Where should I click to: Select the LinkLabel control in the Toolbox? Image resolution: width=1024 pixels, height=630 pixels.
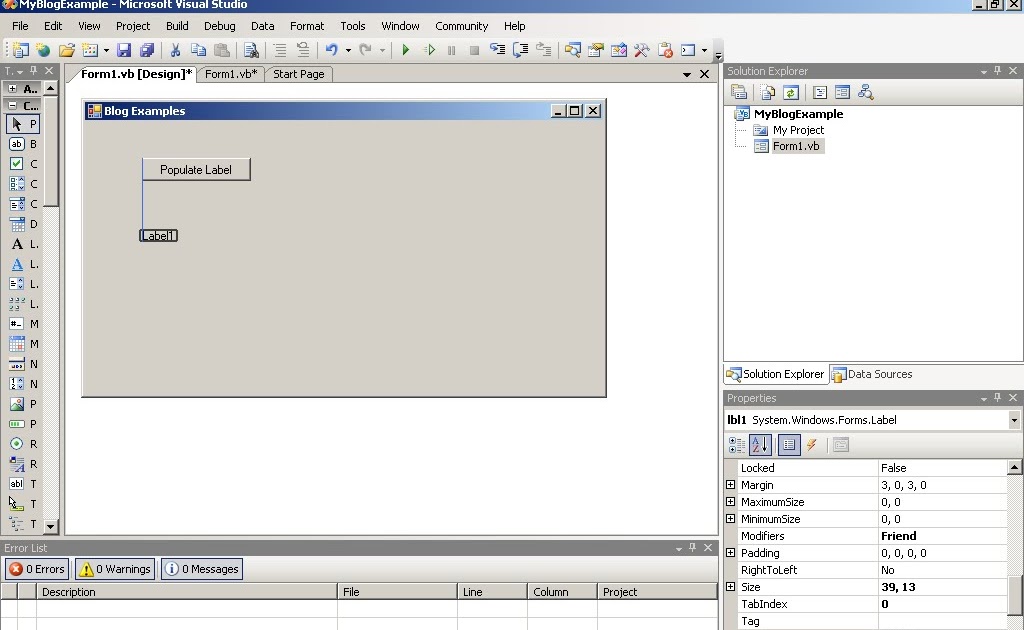pyautogui.click(x=22, y=264)
